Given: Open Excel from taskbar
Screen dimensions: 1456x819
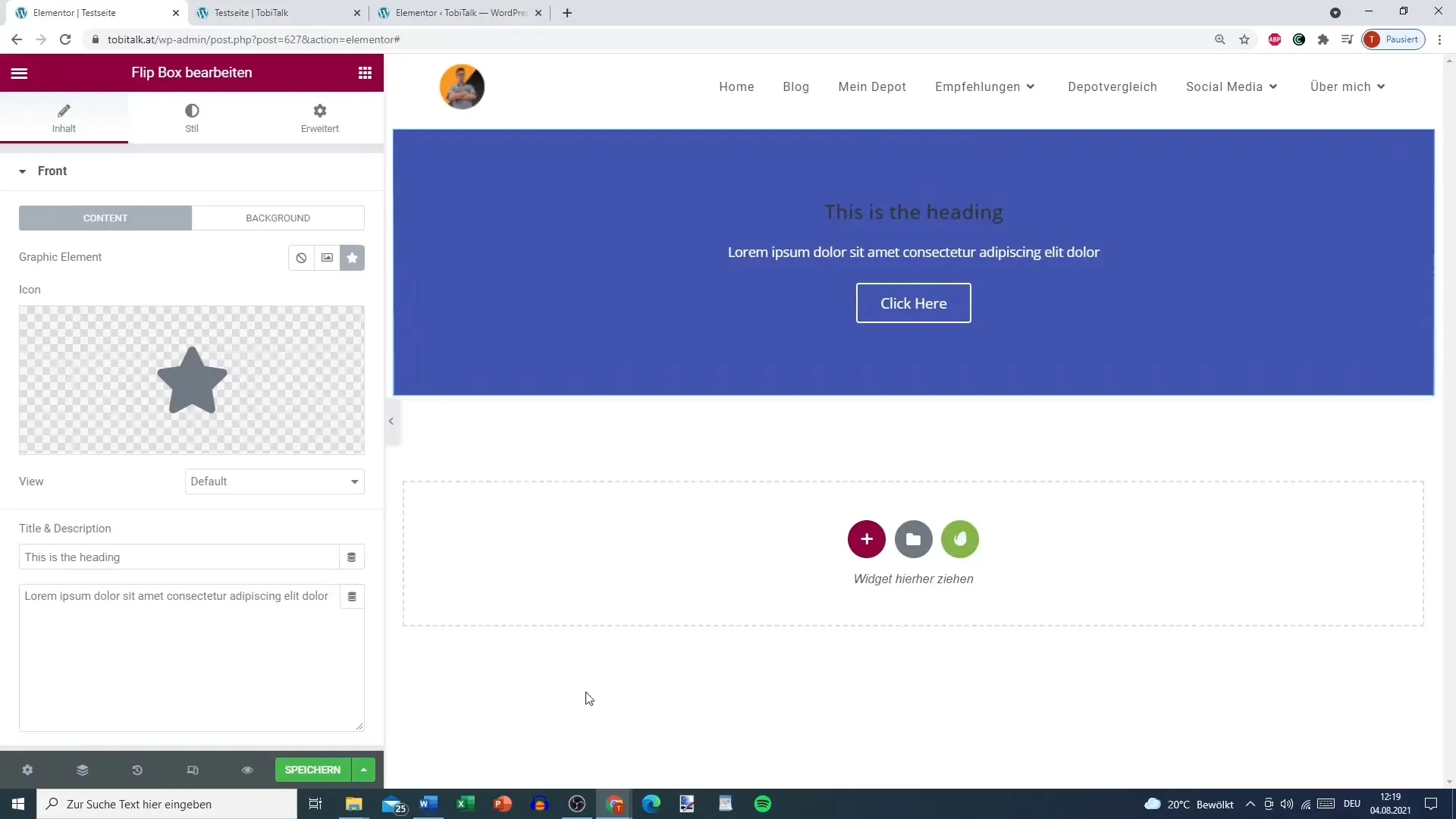Looking at the screenshot, I should 466,804.
